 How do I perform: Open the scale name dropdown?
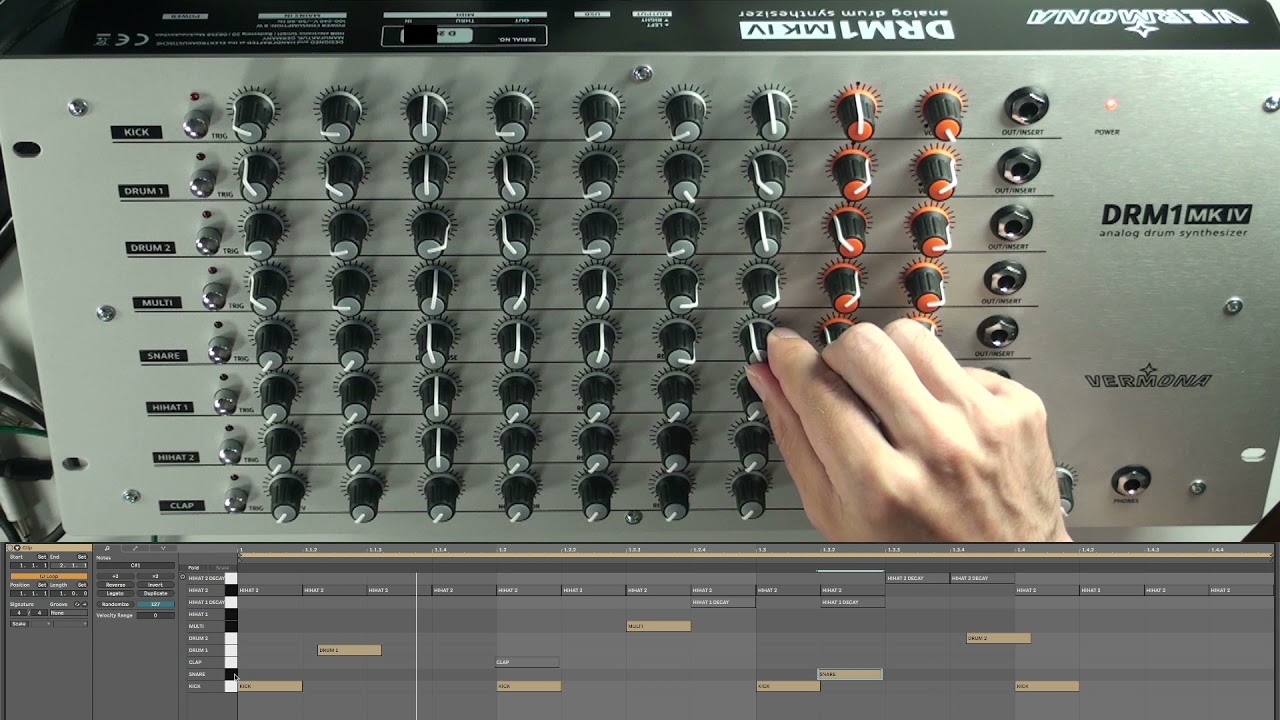70,624
